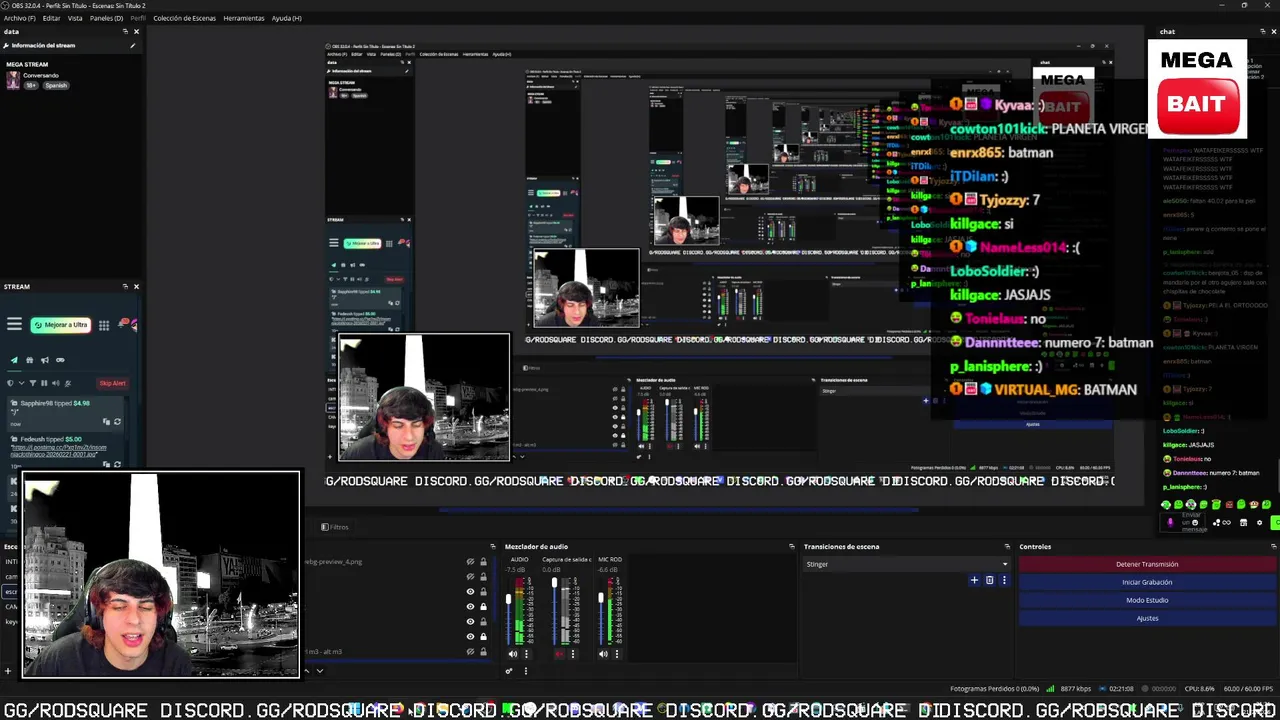Open MIC ROD channel three-dot menu
The image size is (1280, 720).
point(617,654)
